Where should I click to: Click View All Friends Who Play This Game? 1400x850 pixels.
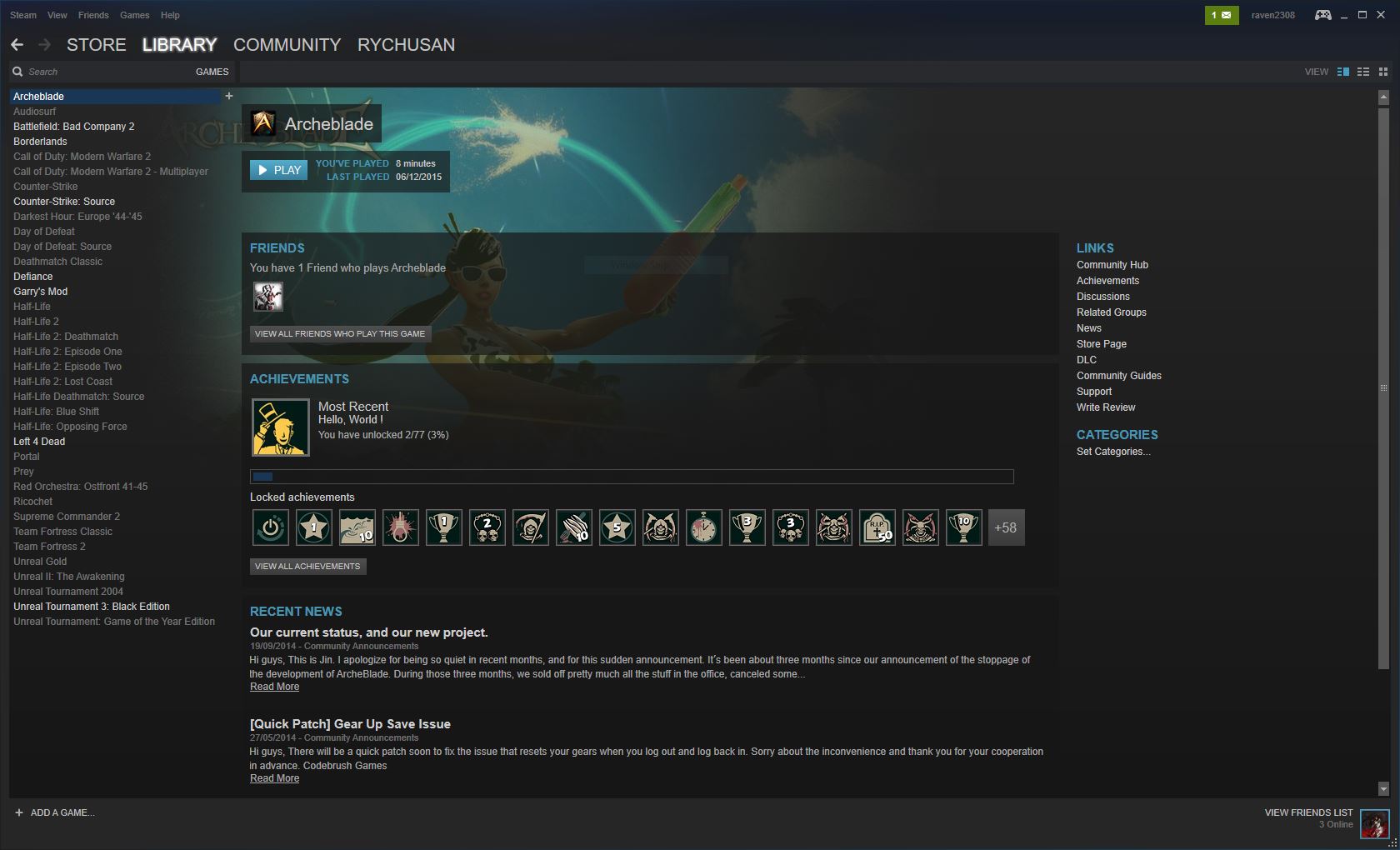(340, 333)
